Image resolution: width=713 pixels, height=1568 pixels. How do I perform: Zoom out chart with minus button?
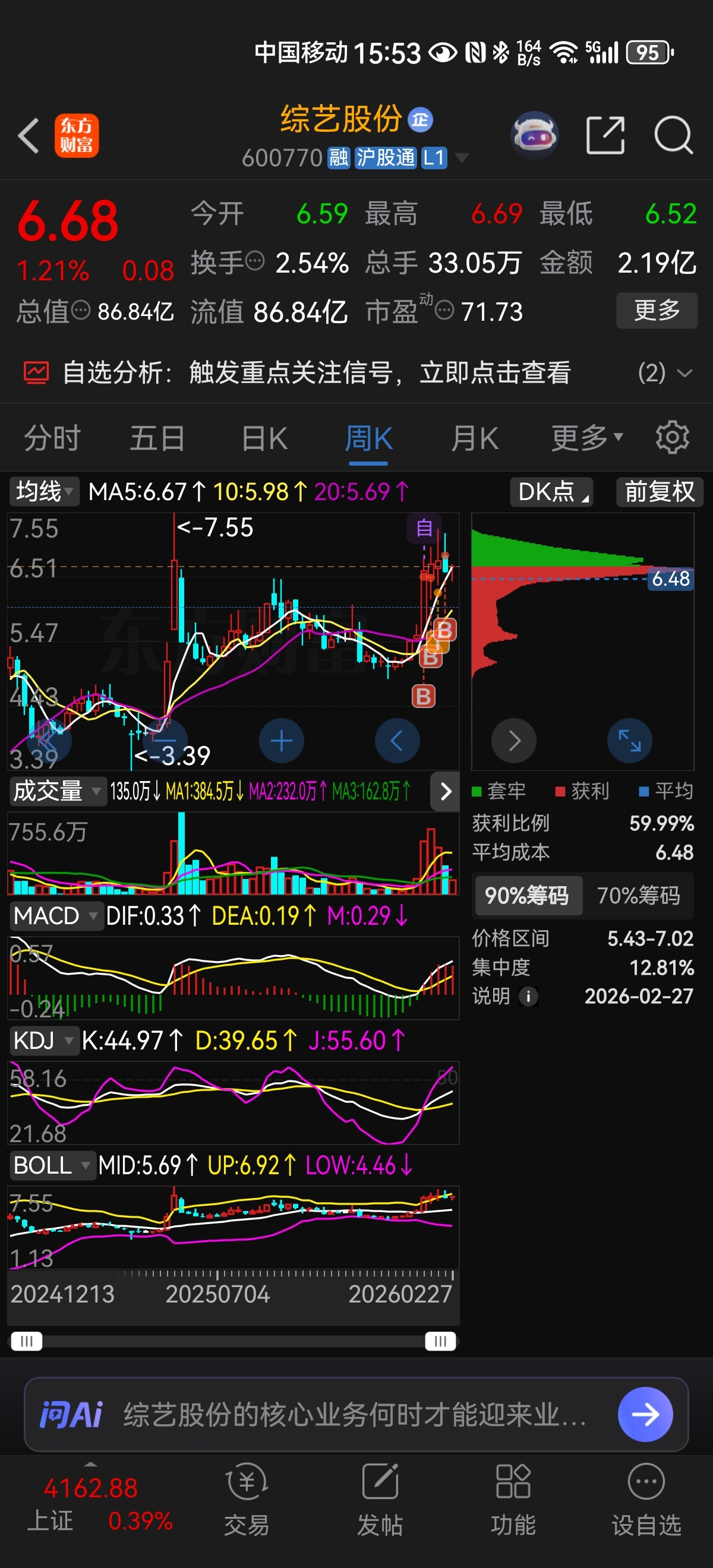165,741
